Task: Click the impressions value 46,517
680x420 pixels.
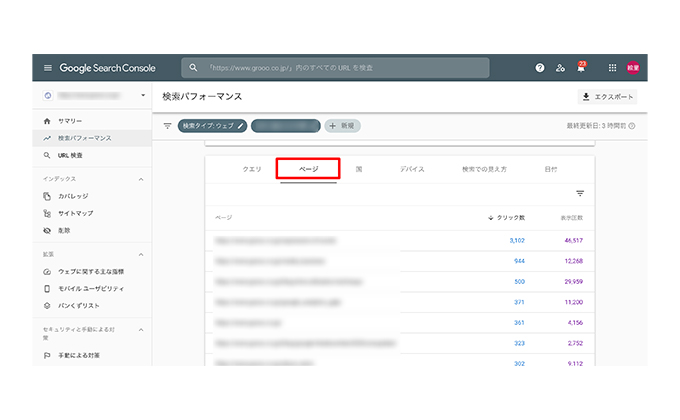Action: point(573,240)
